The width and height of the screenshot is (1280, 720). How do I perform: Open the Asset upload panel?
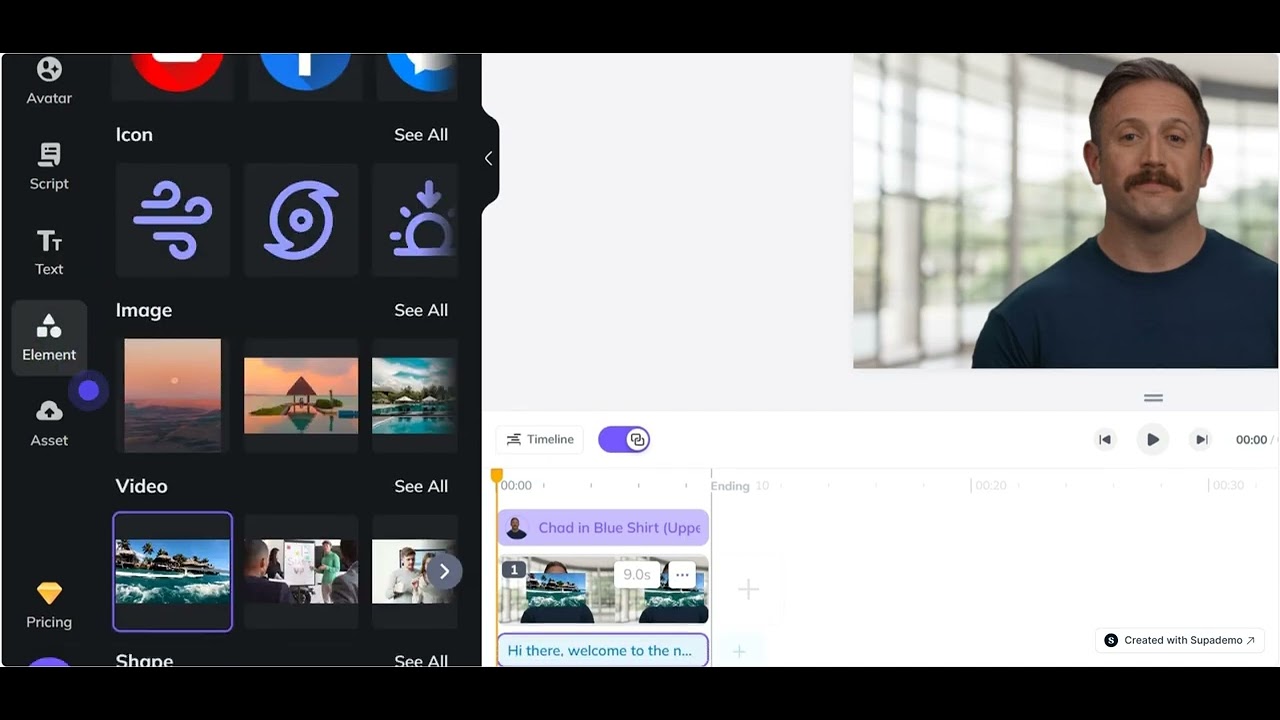49,424
